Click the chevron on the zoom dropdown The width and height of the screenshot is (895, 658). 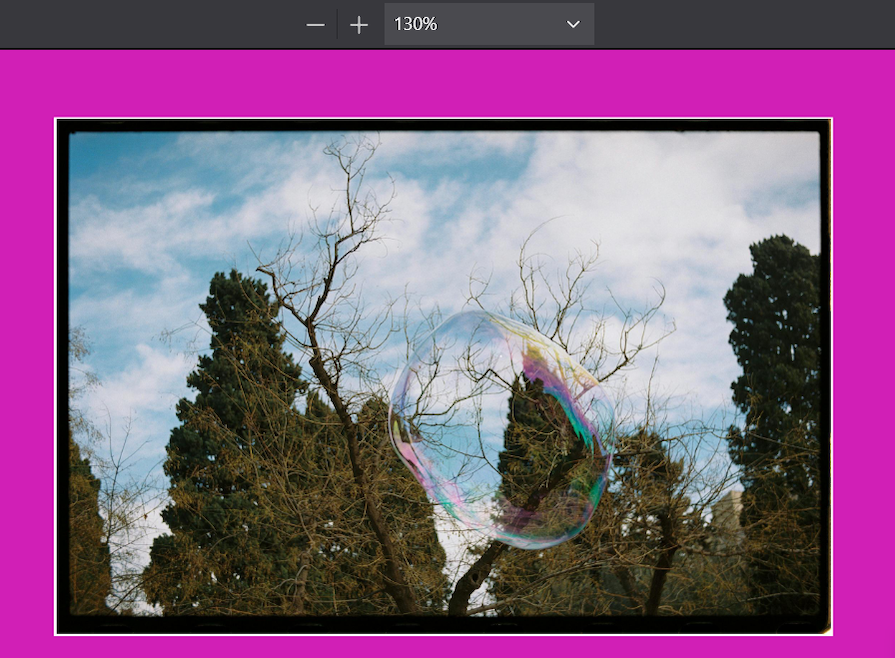pyautogui.click(x=571, y=23)
